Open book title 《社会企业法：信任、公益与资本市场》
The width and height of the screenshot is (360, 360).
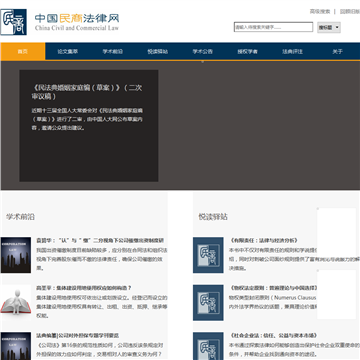point(273,336)
